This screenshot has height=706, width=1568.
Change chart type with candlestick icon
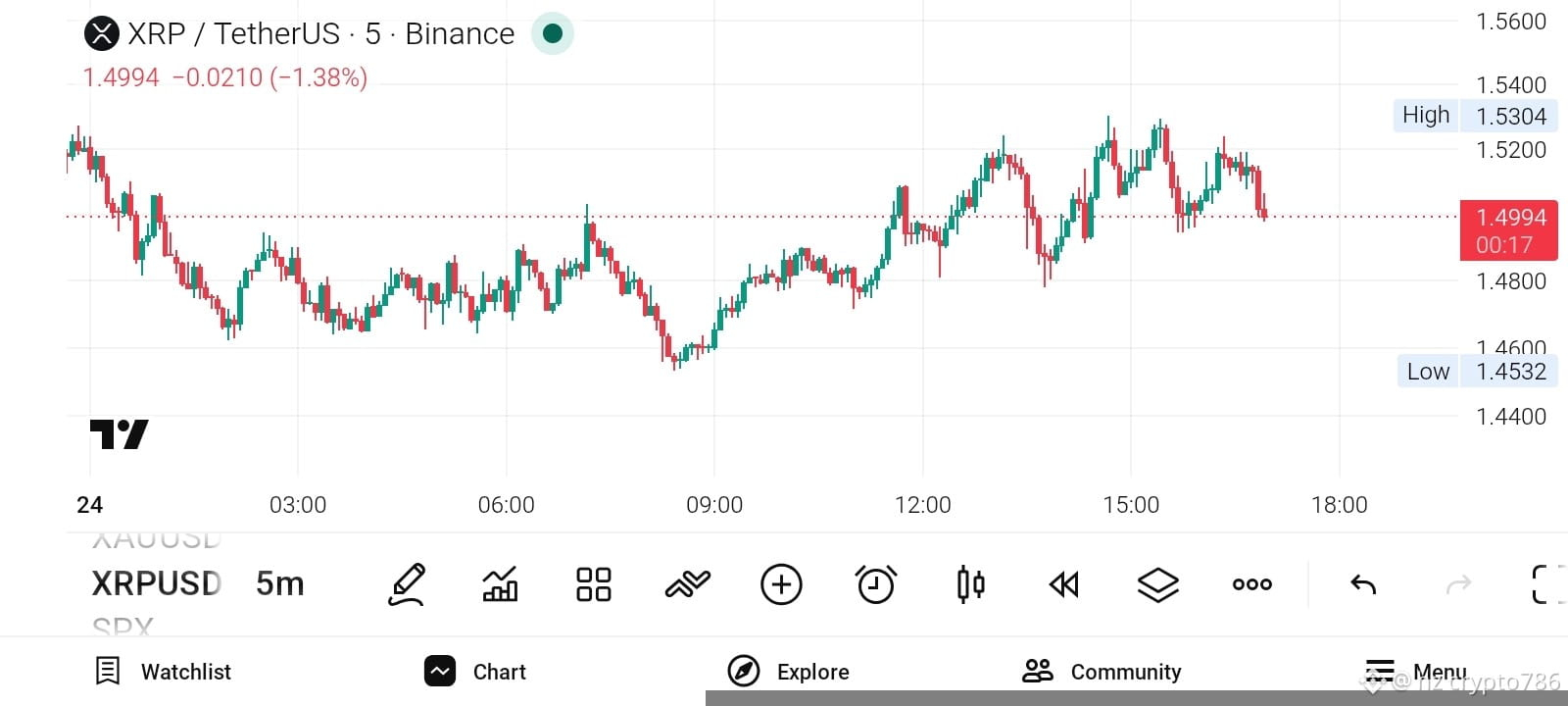click(970, 584)
